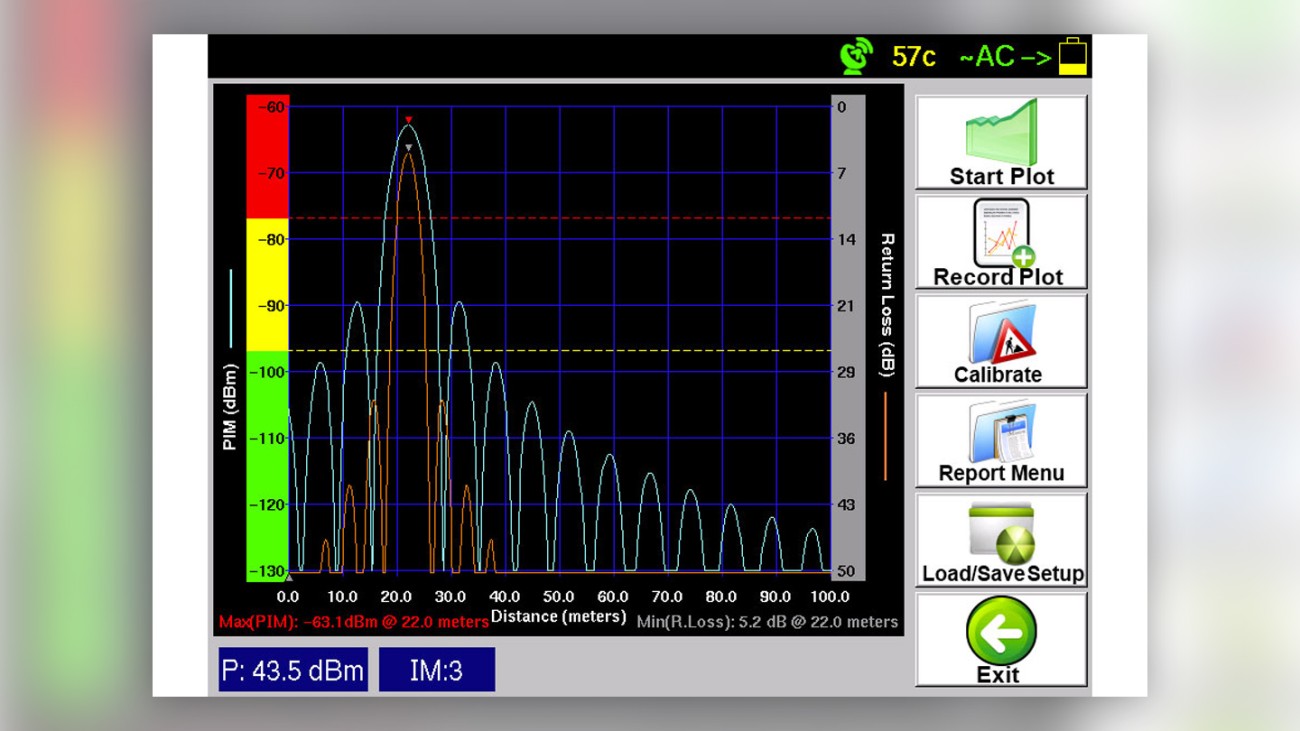The image size is (1300, 731).
Task: Select the red PIM peak marker
Action: coord(408,120)
